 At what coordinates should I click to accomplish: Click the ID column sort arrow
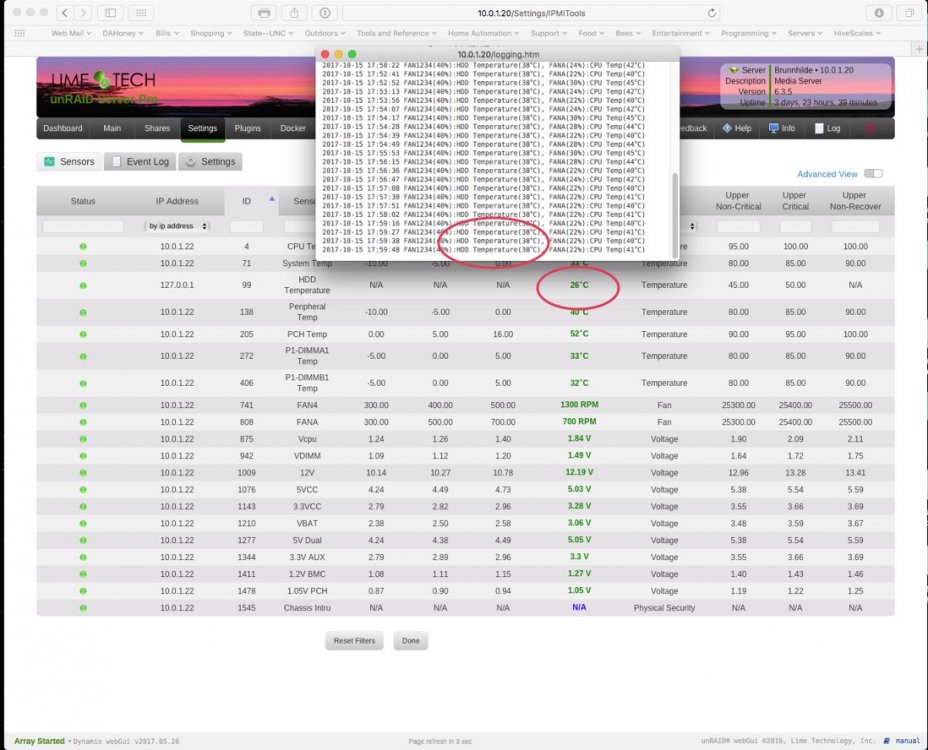click(272, 199)
